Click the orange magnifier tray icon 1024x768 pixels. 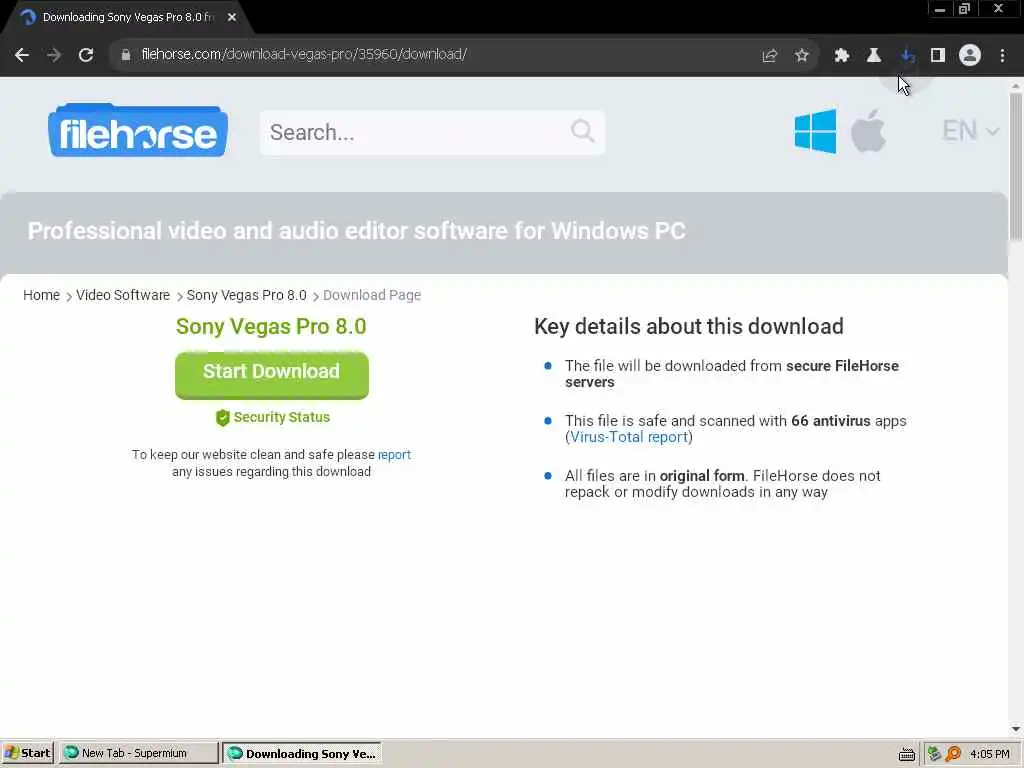(953, 754)
